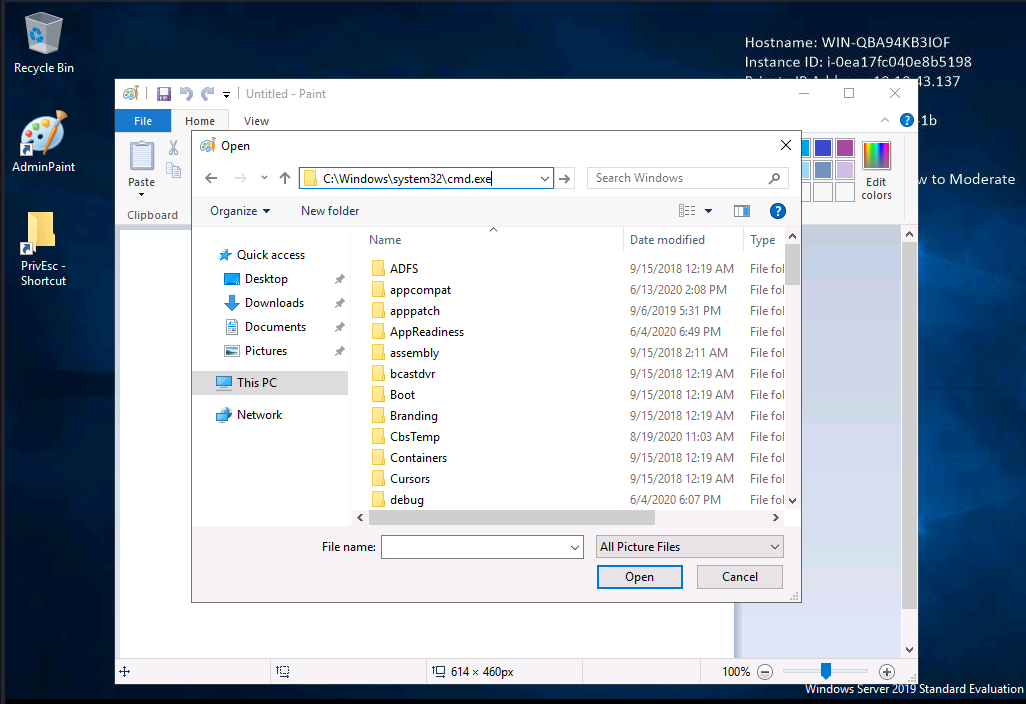
Task: Open Recent locations dropdown in Open dialog
Action: [x=264, y=178]
